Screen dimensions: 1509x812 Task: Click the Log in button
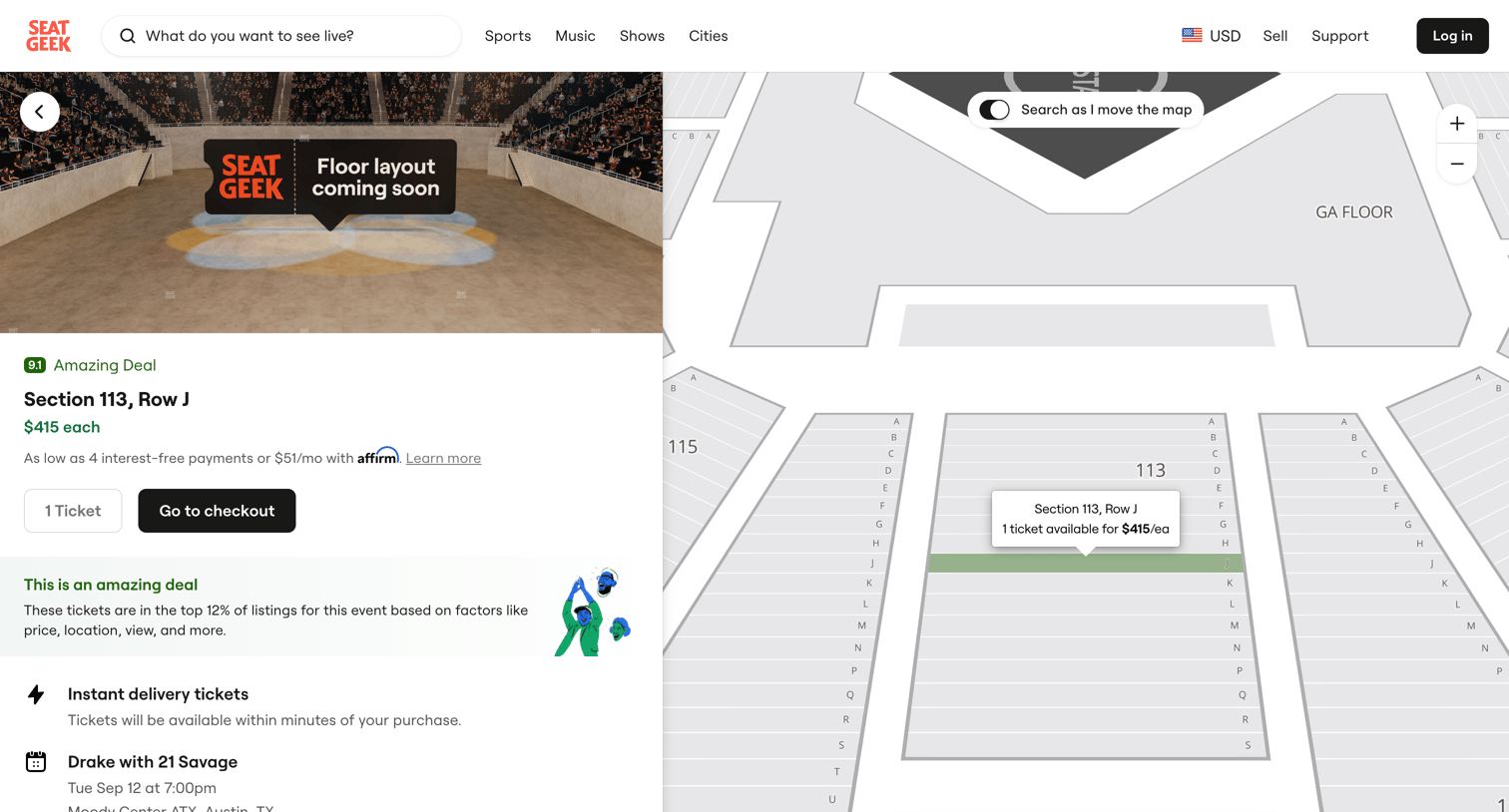(x=1452, y=36)
